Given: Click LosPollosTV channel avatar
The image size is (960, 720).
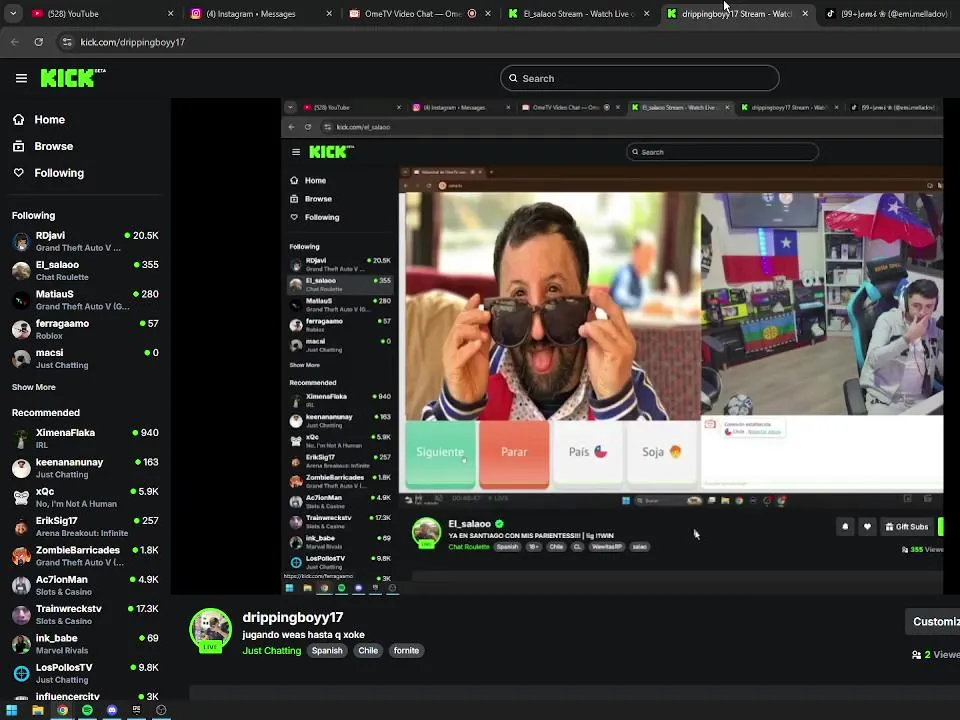Looking at the screenshot, I should (21, 673).
